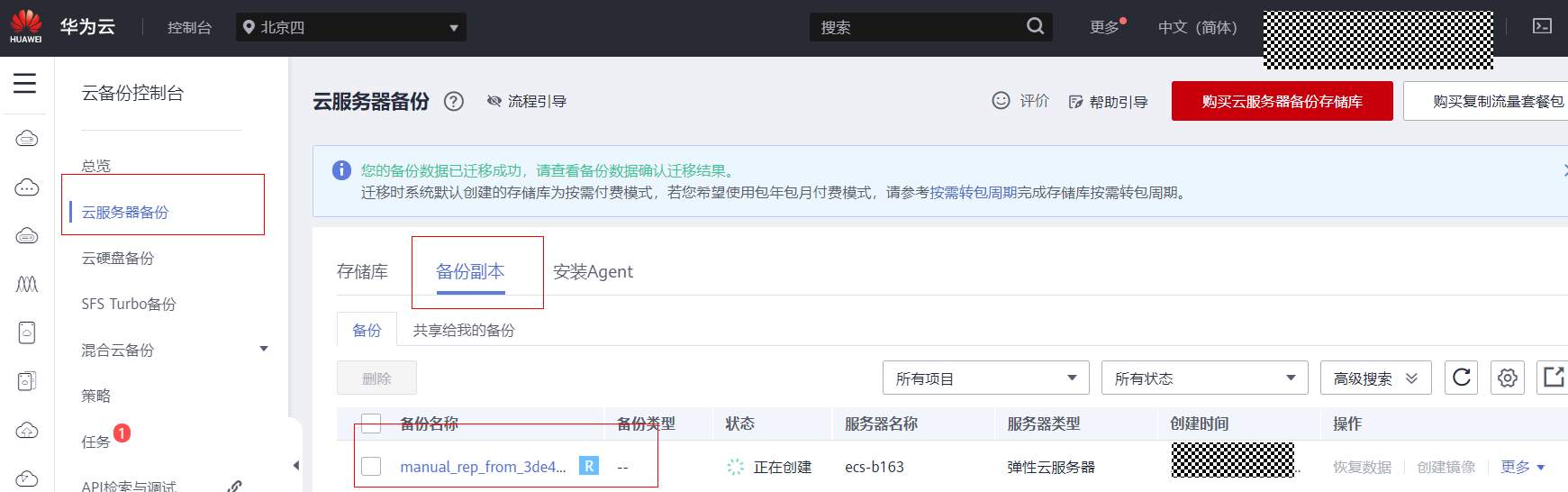The height and width of the screenshot is (492, 1568).
Task: Expand the 高级搜索 advanced search
Action: (x=1376, y=378)
